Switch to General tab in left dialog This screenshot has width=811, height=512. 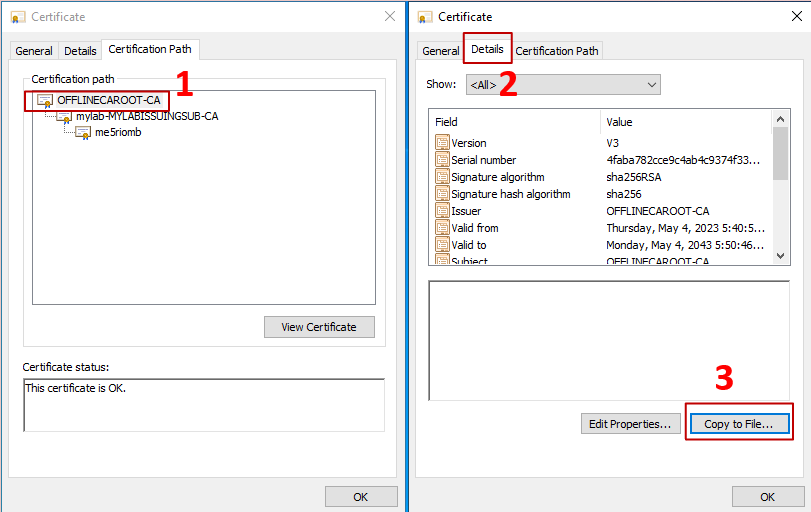[x=34, y=51]
